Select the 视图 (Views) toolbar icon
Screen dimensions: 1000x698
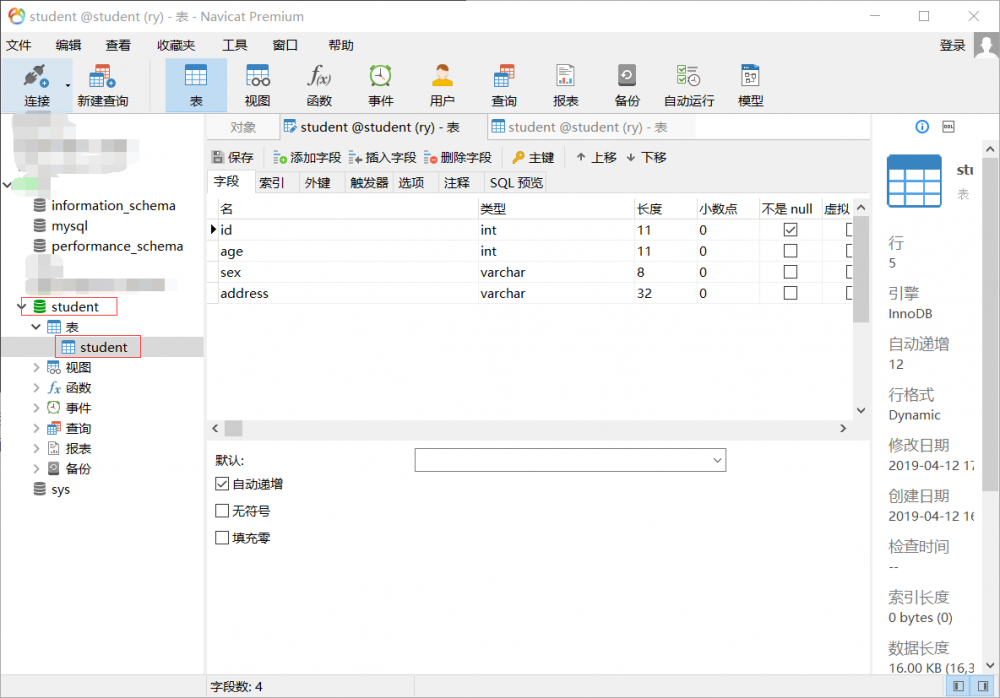[260, 85]
